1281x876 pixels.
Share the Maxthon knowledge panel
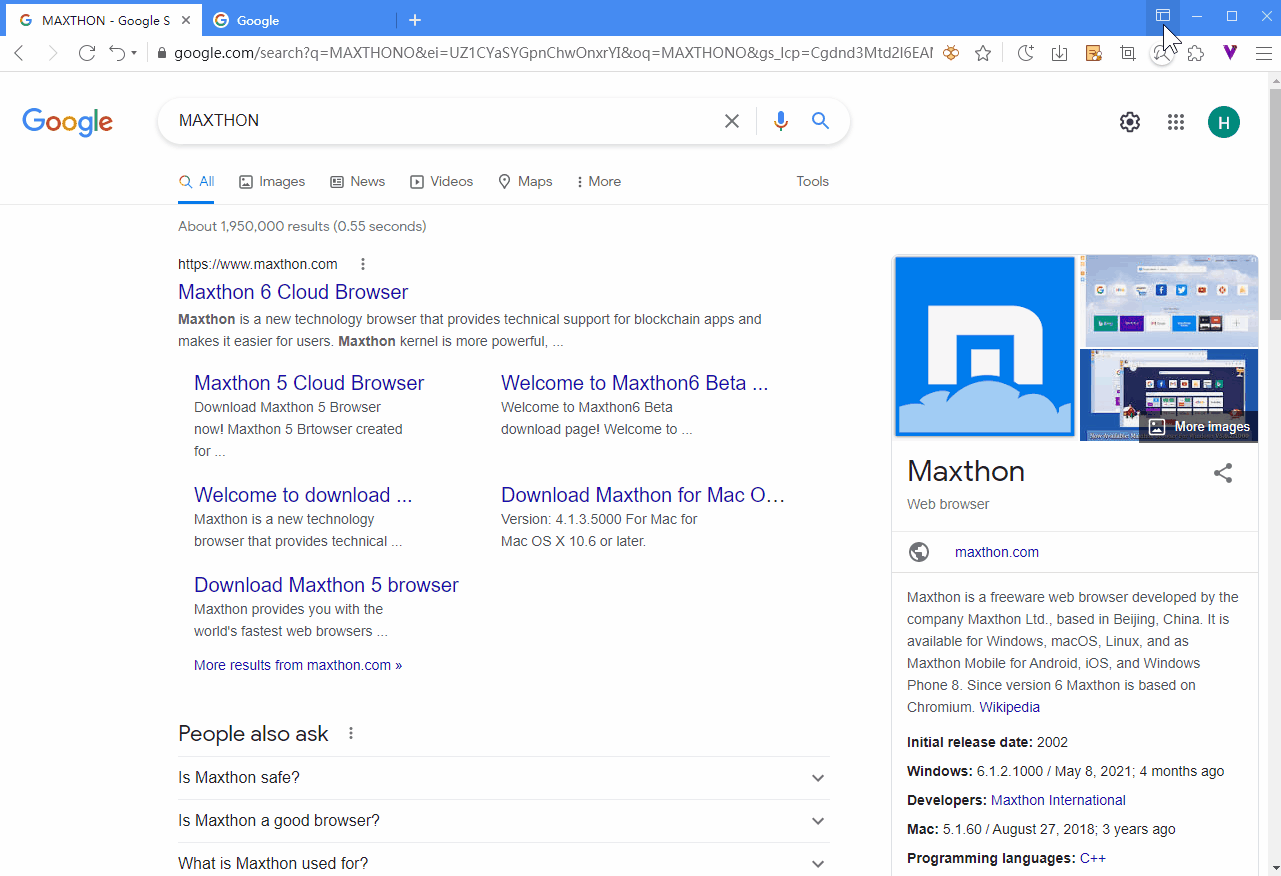pos(1223,473)
